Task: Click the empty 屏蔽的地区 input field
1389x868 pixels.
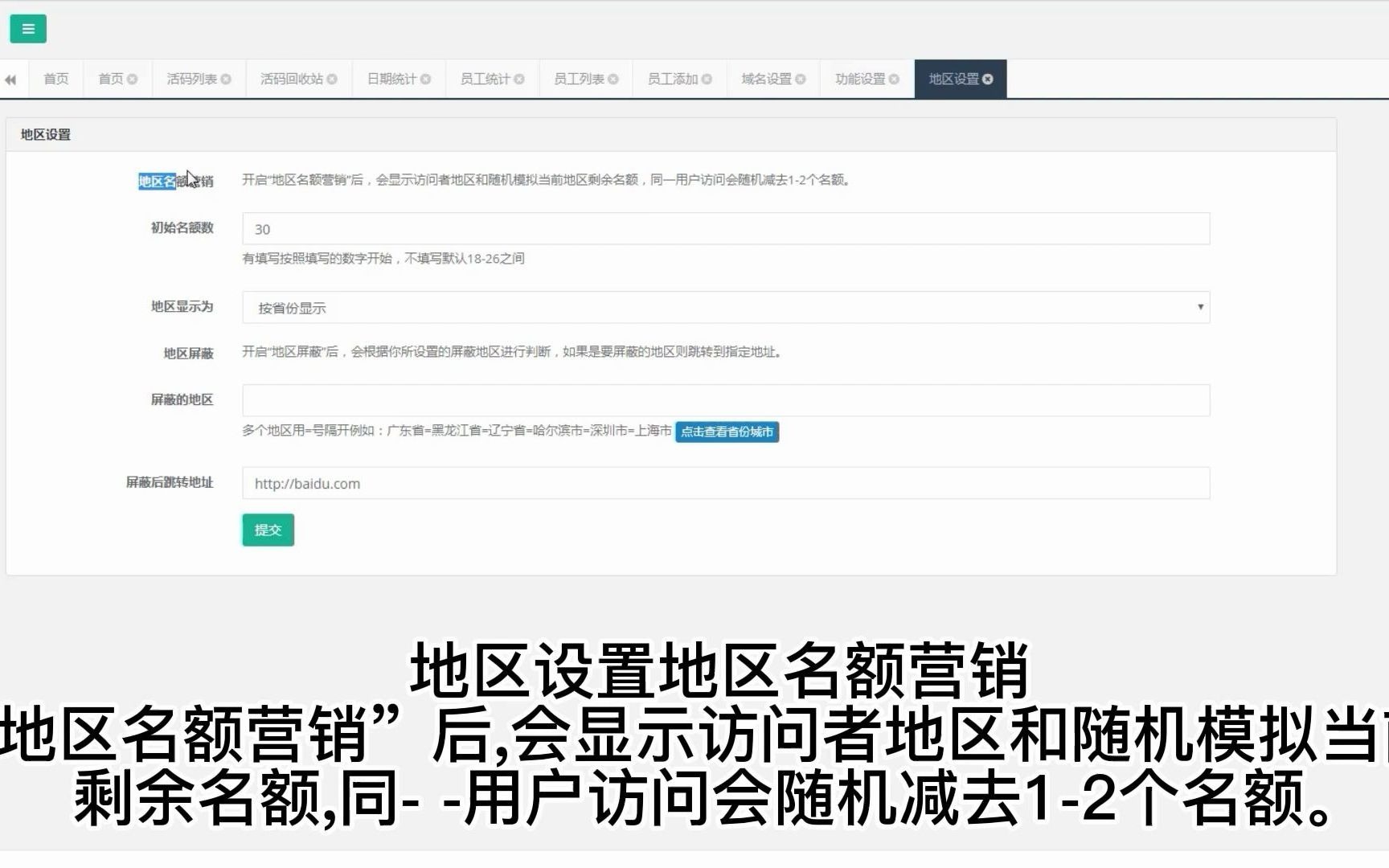Action: [726, 400]
